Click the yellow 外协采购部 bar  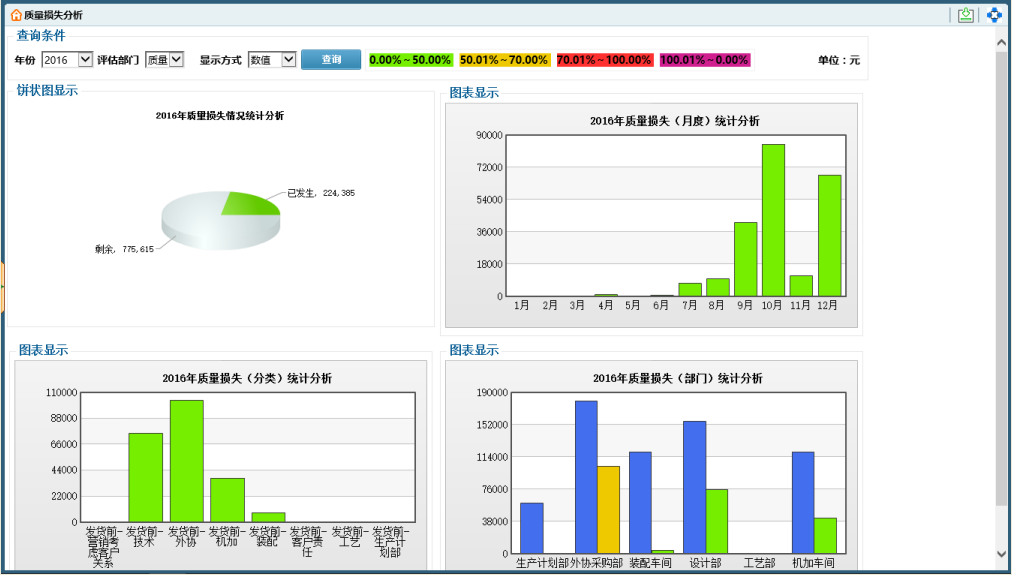(x=608, y=509)
